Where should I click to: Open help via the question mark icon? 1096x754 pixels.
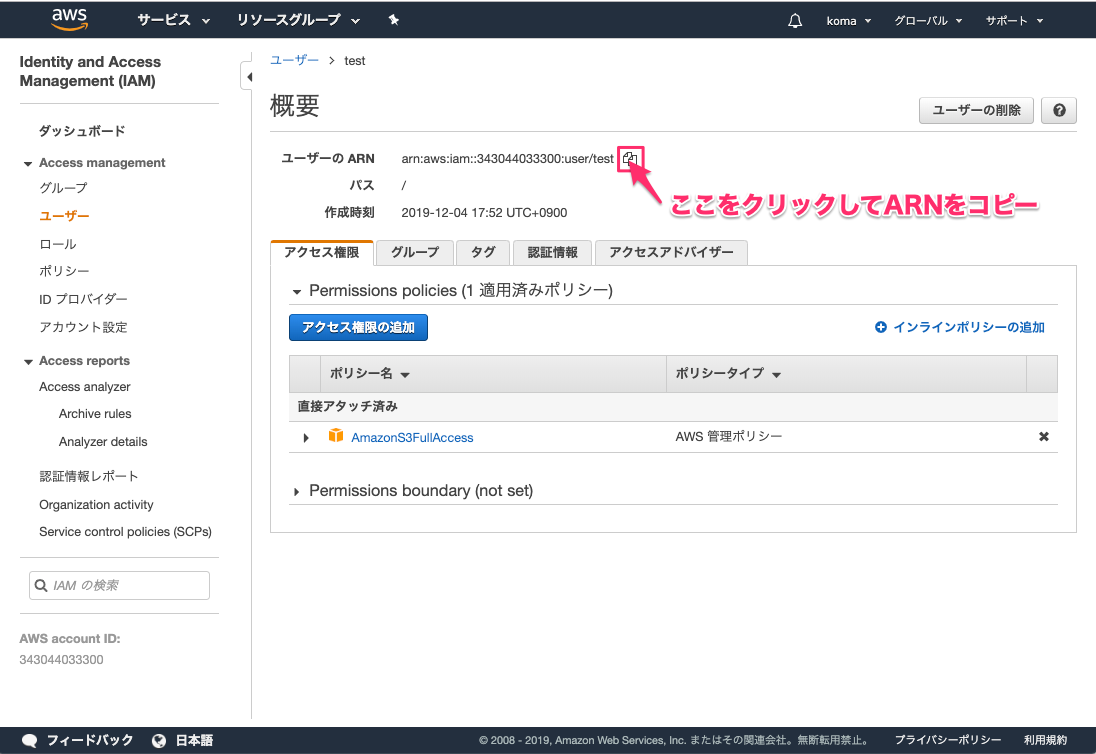click(1058, 110)
